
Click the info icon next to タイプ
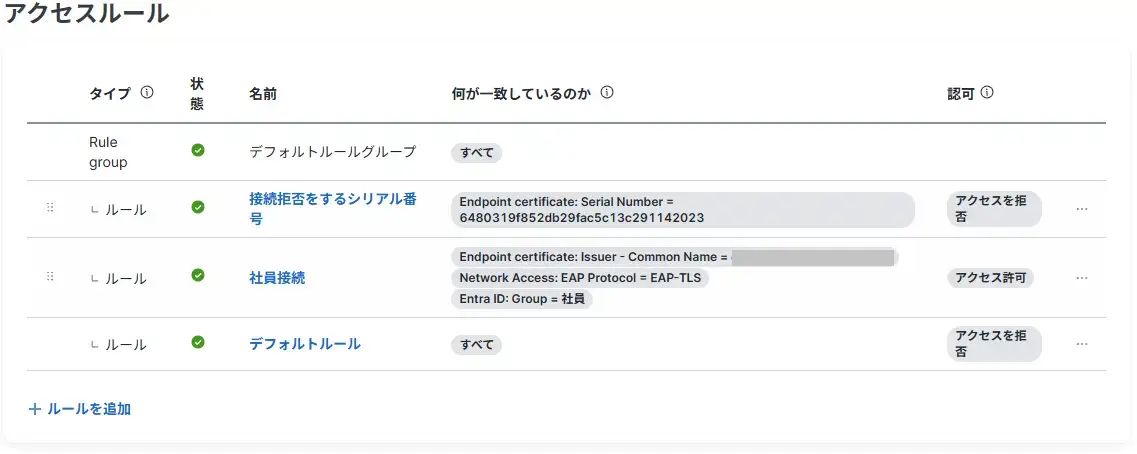click(x=147, y=93)
